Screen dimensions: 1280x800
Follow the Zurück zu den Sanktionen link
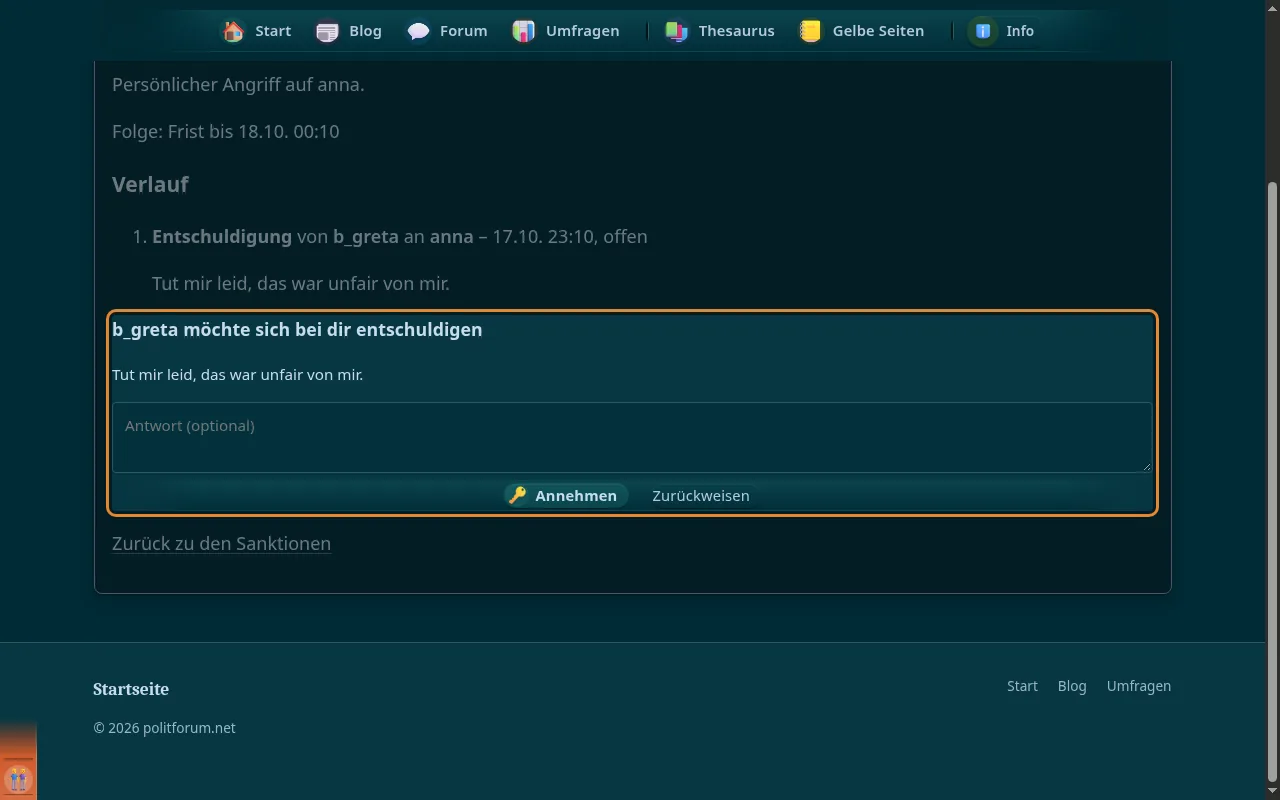pyautogui.click(x=221, y=543)
